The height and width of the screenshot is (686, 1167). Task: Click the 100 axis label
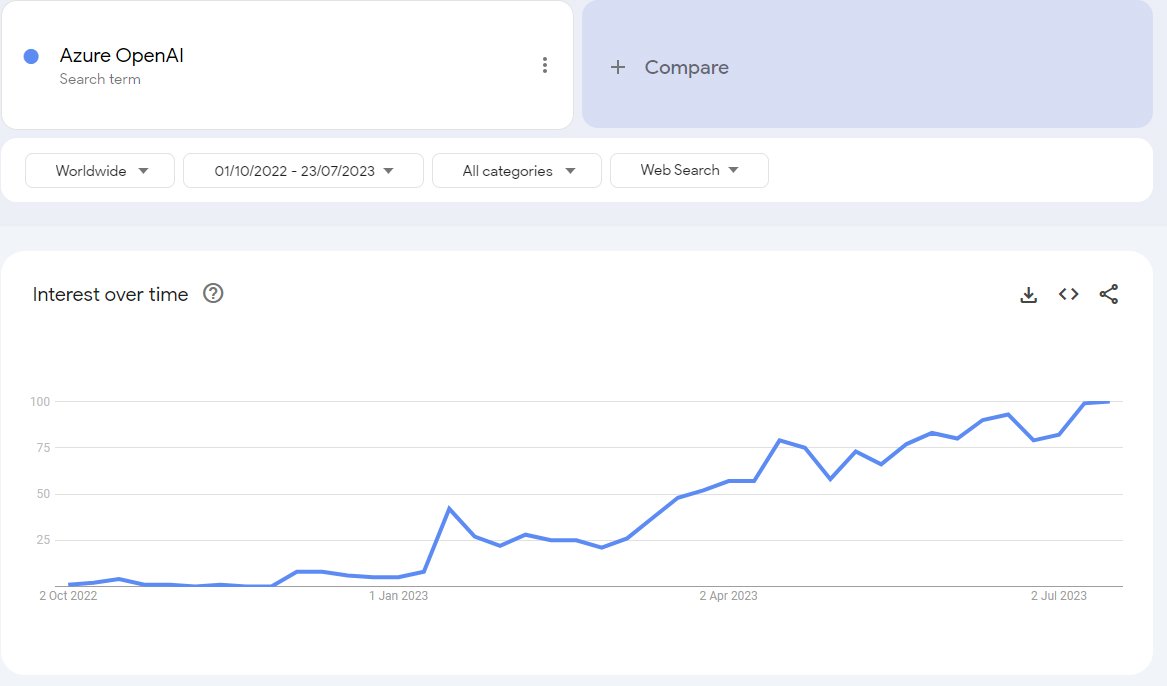click(39, 402)
